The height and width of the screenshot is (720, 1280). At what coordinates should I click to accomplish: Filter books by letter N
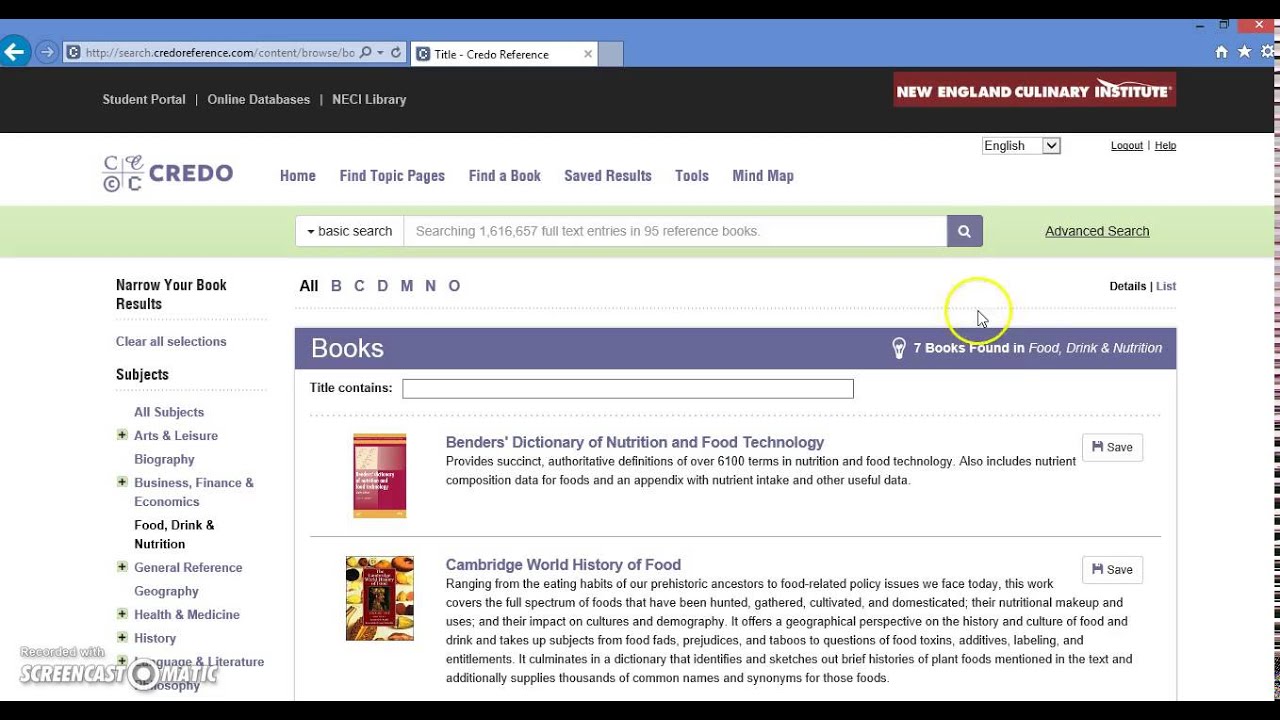(430, 286)
